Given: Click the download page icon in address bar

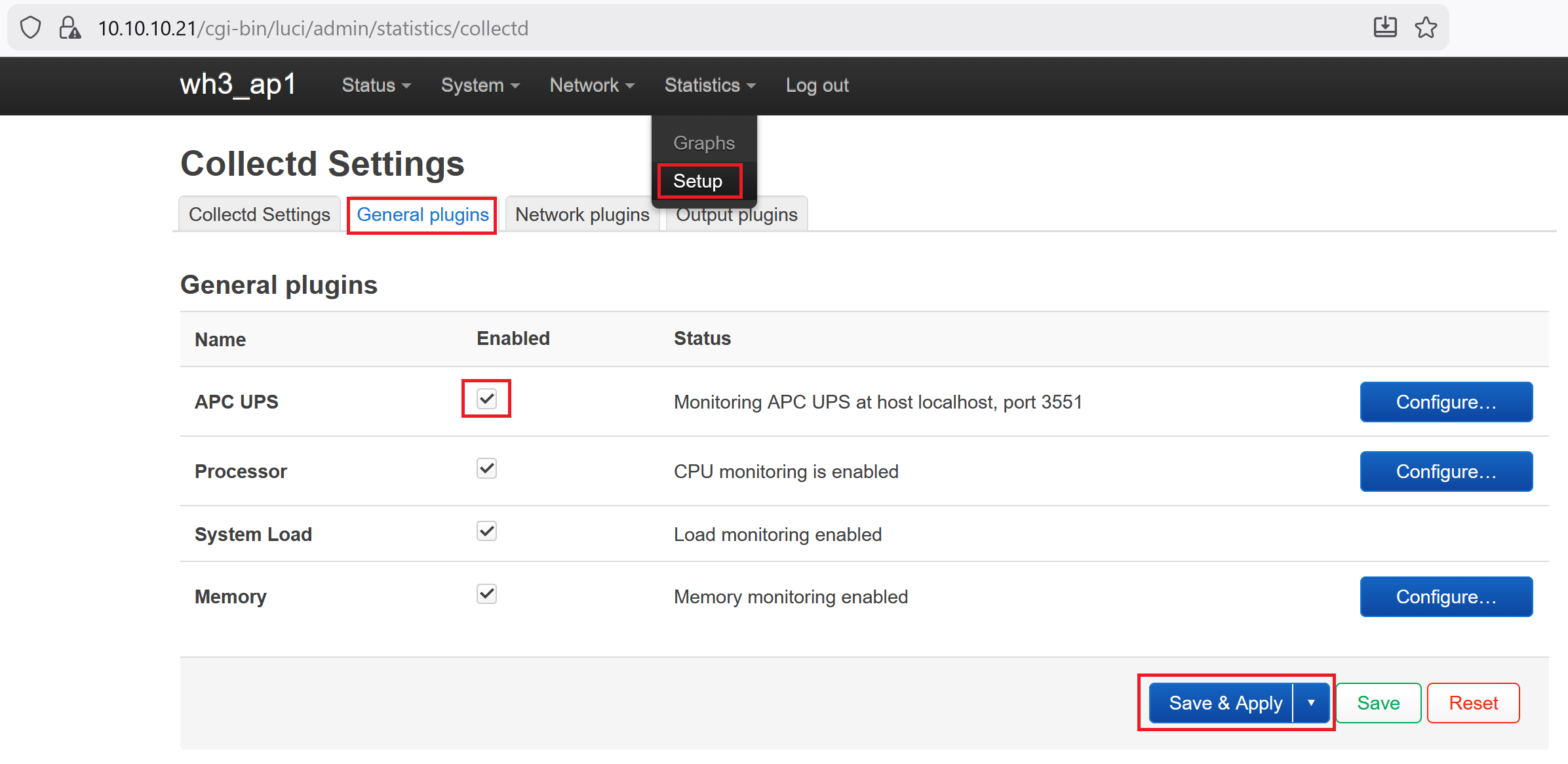Looking at the screenshot, I should (x=1384, y=28).
